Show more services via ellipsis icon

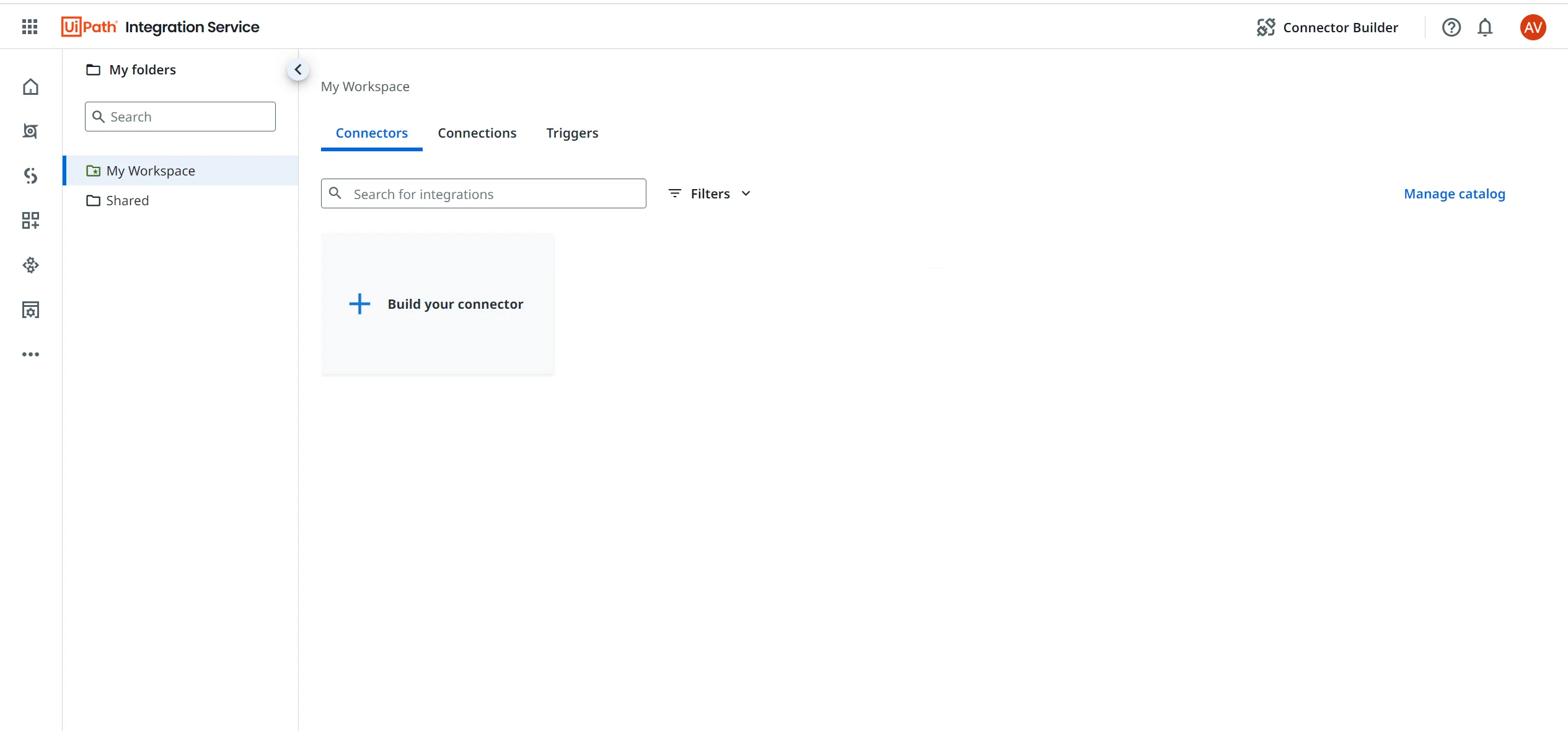coord(30,355)
